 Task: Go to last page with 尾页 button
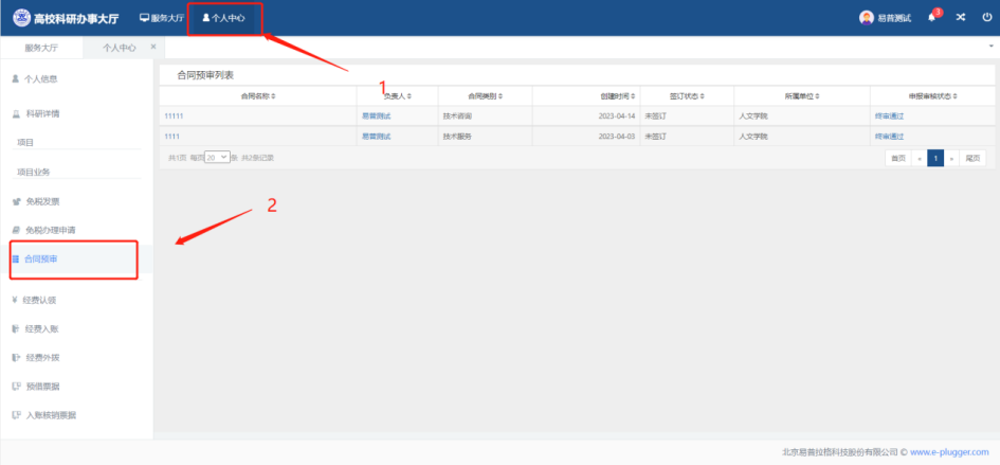point(972,158)
